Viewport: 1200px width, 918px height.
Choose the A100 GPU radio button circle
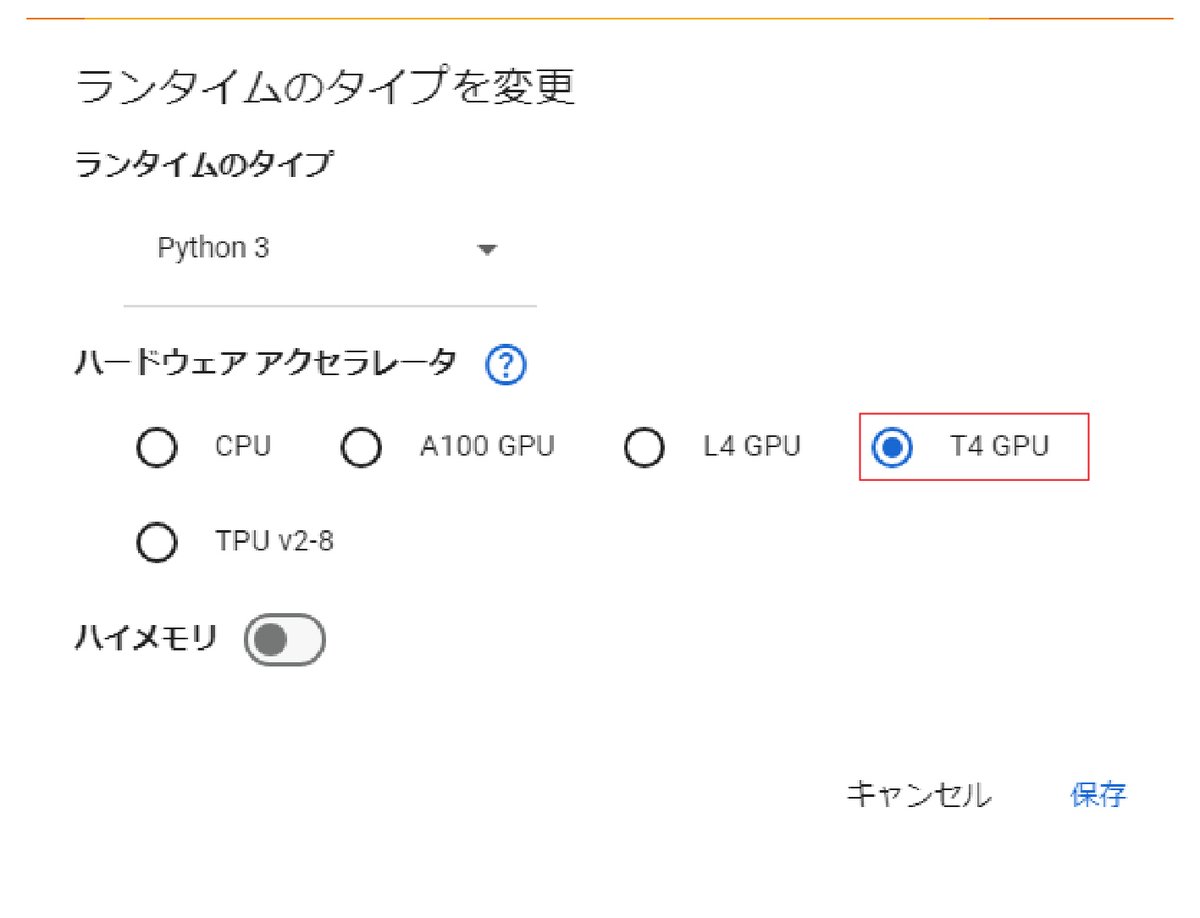[x=361, y=447]
